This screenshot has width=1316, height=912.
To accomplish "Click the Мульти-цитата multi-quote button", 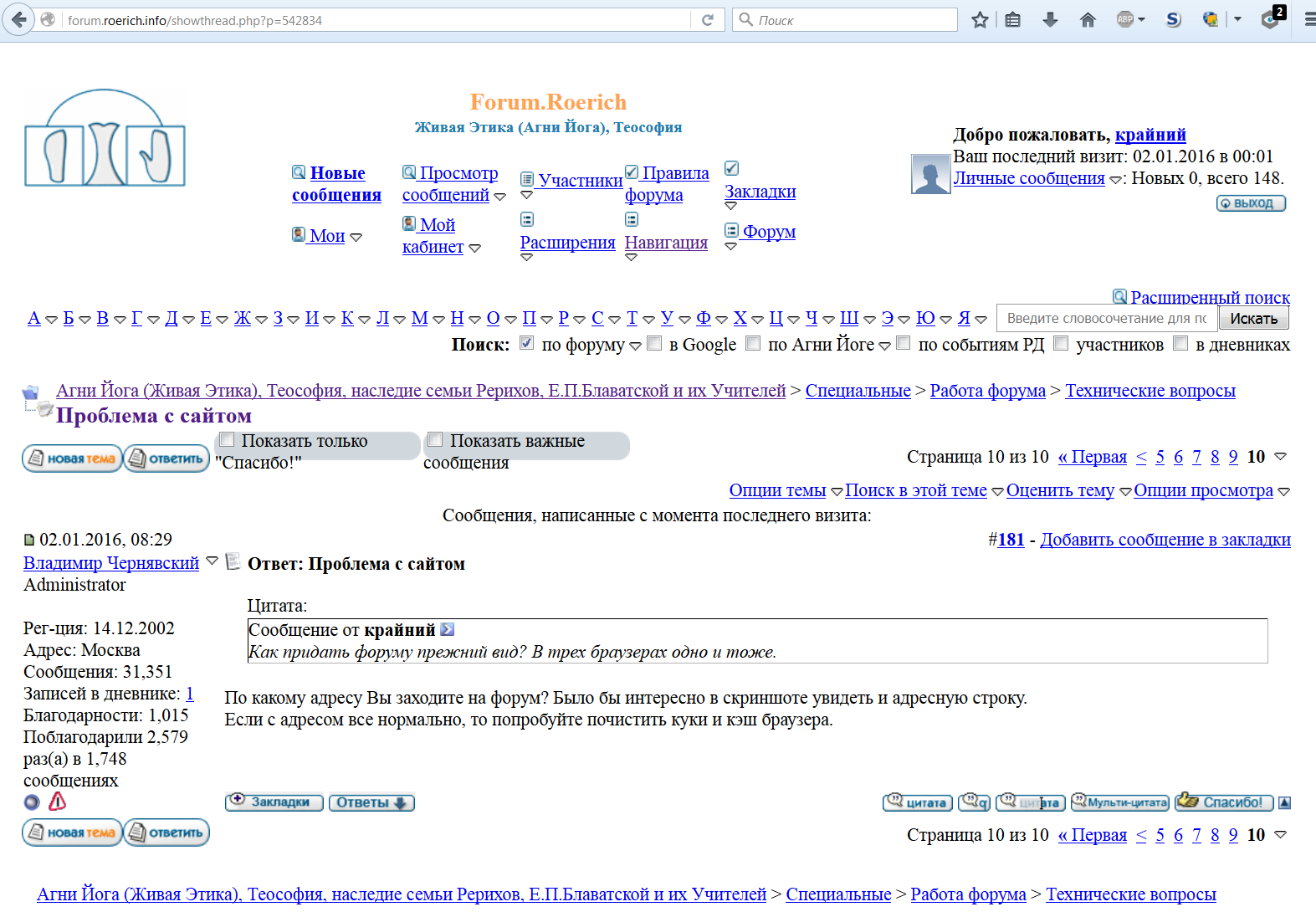I will pyautogui.click(x=1120, y=802).
